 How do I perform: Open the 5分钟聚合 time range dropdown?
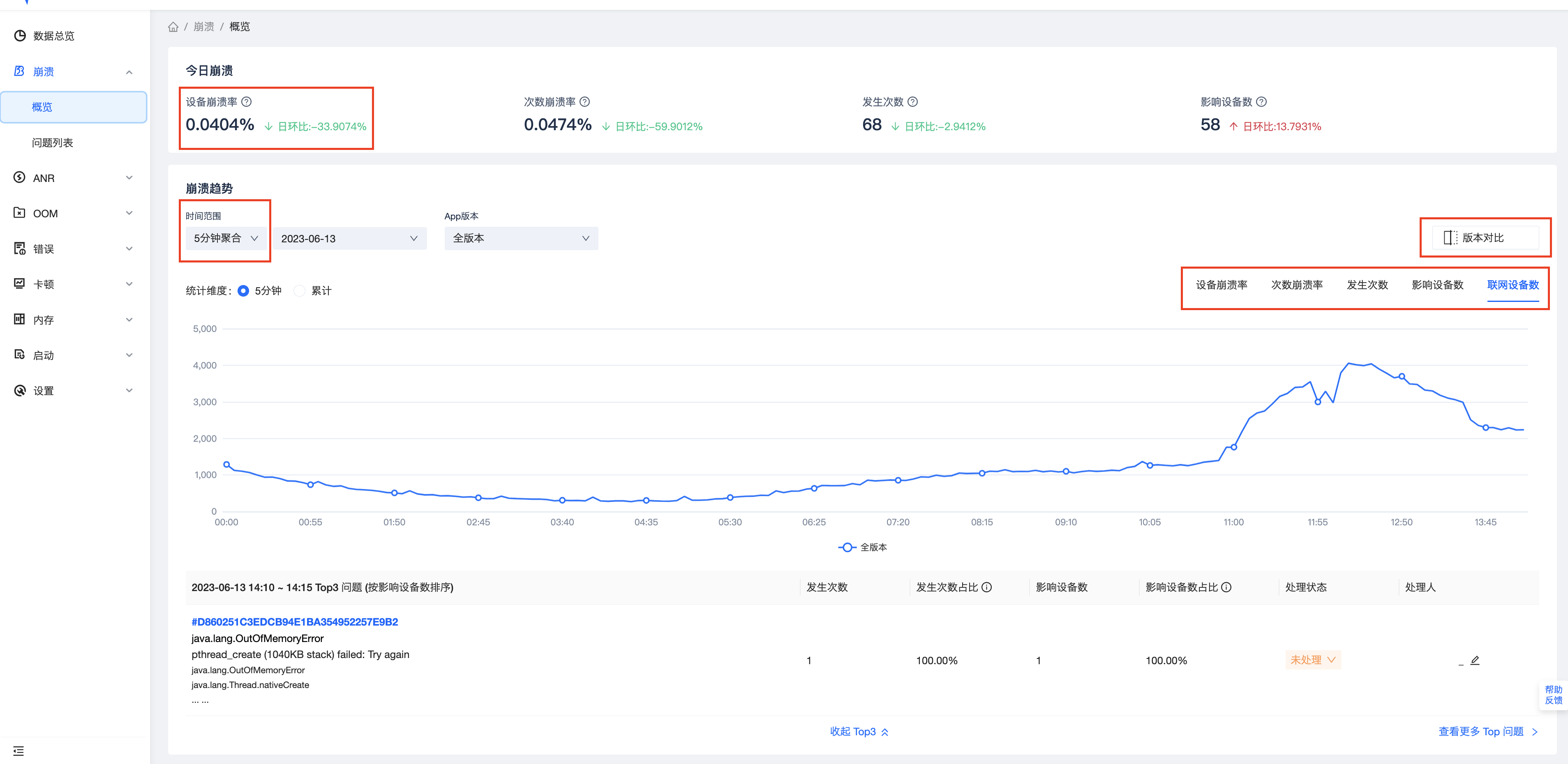(x=226, y=239)
